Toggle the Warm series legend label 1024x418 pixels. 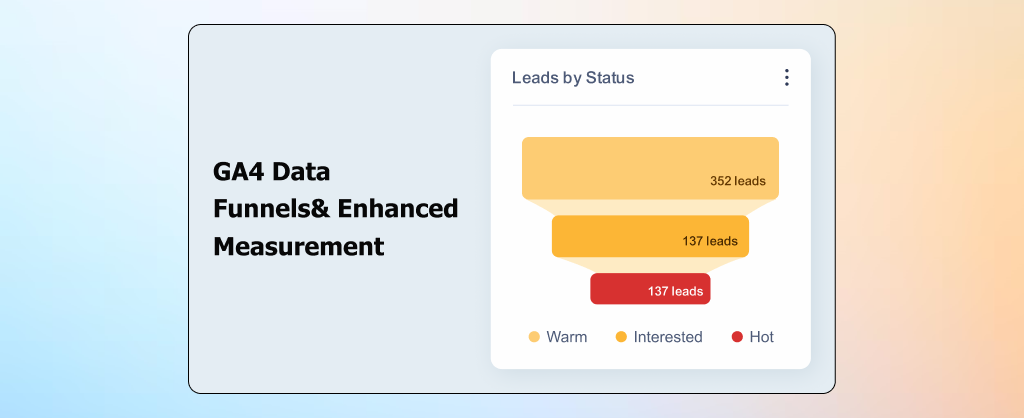coord(566,337)
